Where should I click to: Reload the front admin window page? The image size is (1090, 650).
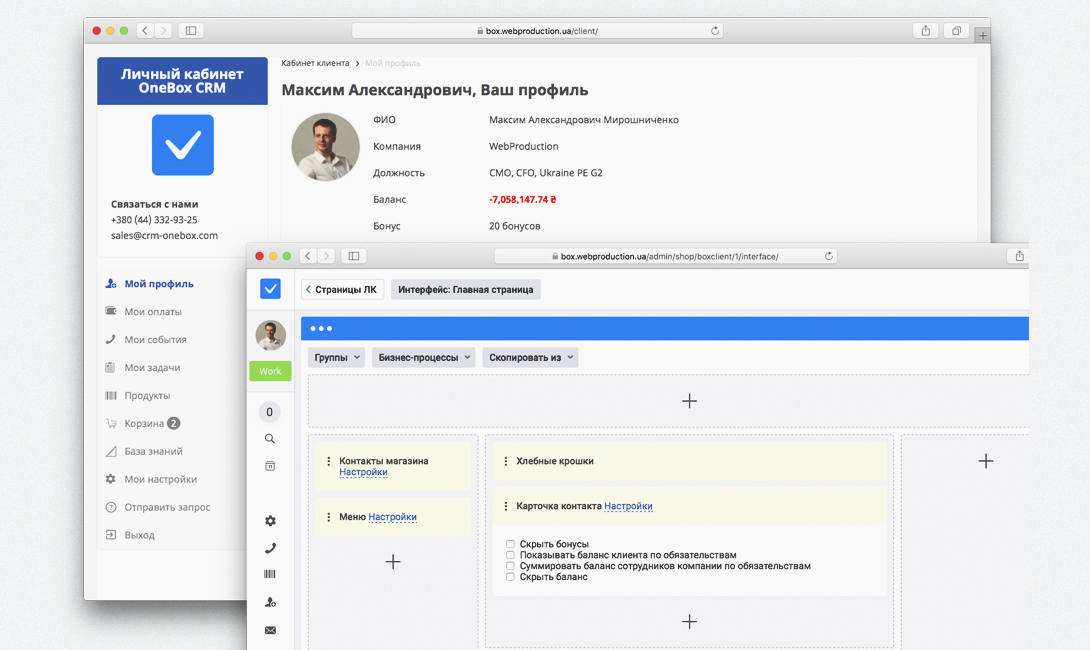click(829, 256)
